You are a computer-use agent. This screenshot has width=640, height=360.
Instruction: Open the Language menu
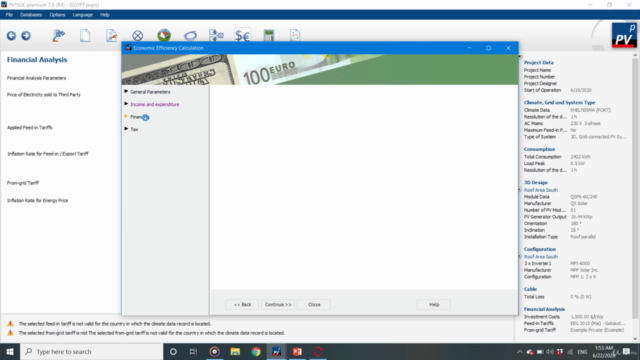[x=82, y=15]
